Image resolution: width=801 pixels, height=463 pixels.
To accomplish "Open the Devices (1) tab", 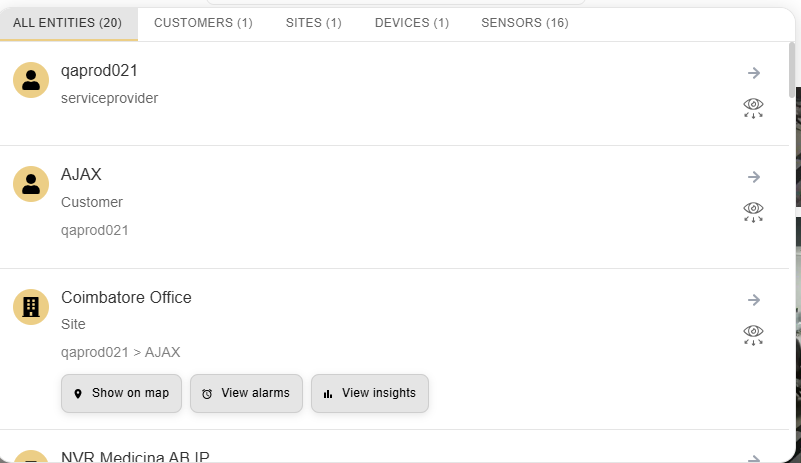I will 412,23.
